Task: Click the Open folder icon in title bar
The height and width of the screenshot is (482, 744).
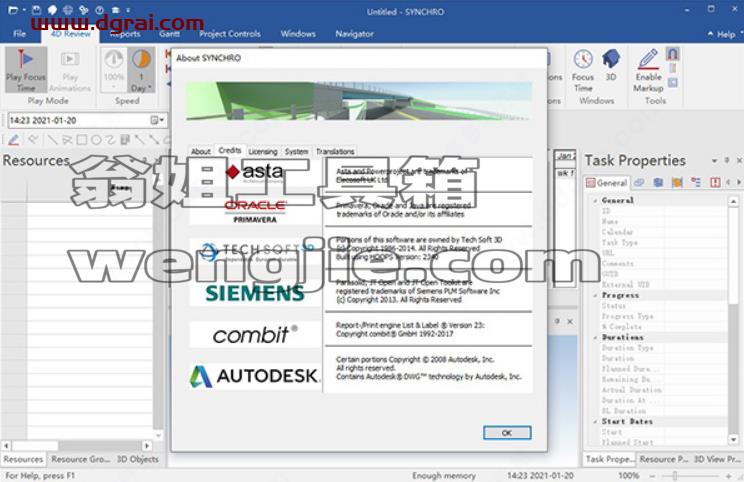Action: 13,9
